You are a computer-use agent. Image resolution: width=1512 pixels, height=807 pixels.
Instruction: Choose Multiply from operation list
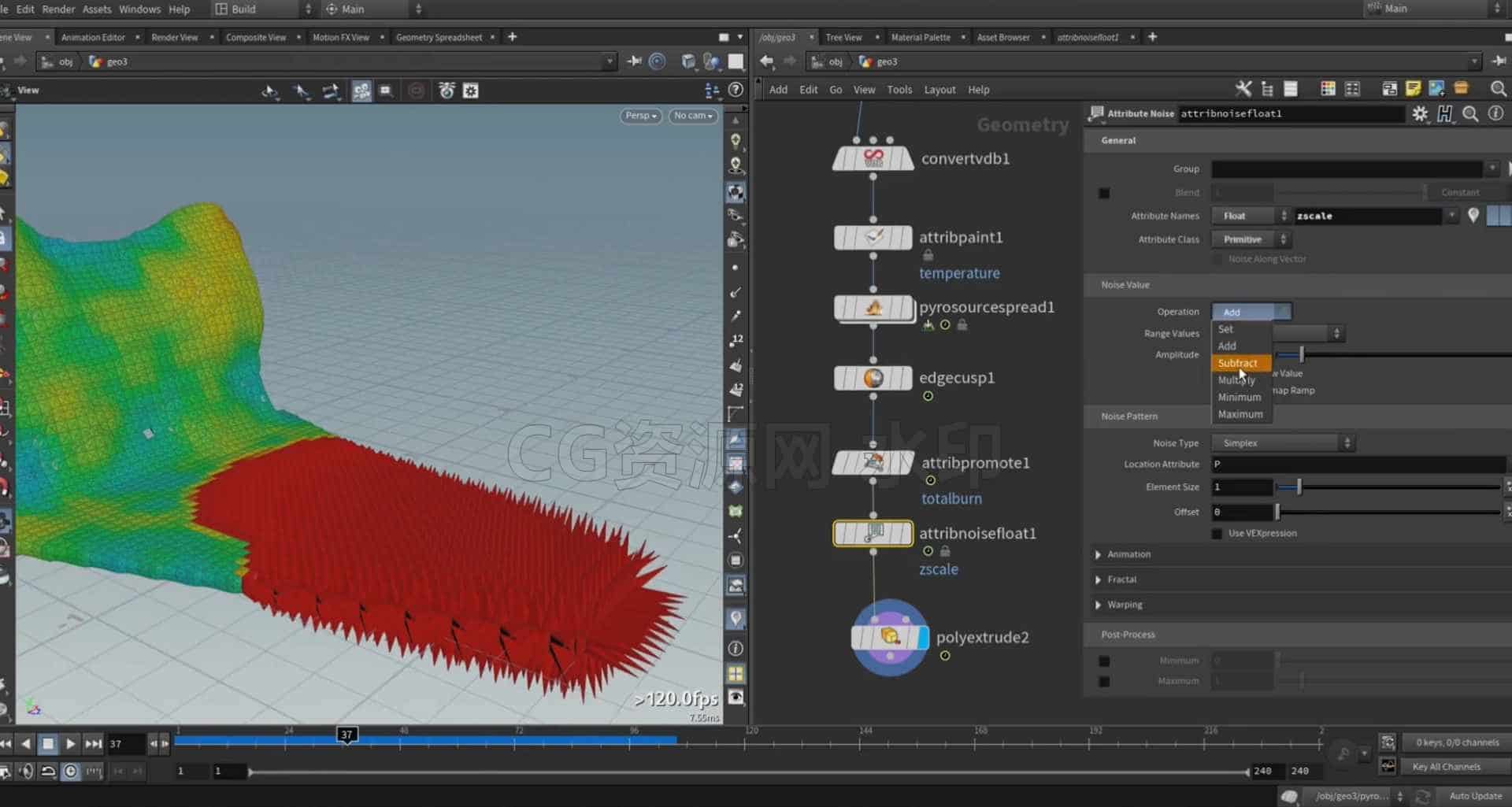1240,380
